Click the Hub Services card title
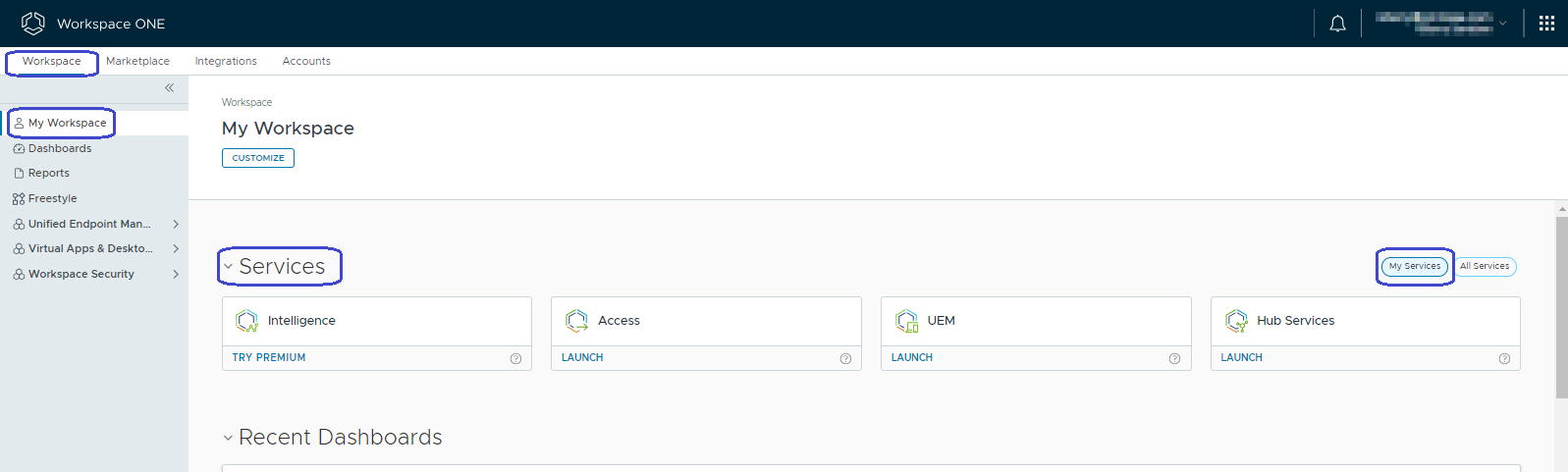Screen dimensions: 1568x472 pyautogui.click(x=1296, y=321)
